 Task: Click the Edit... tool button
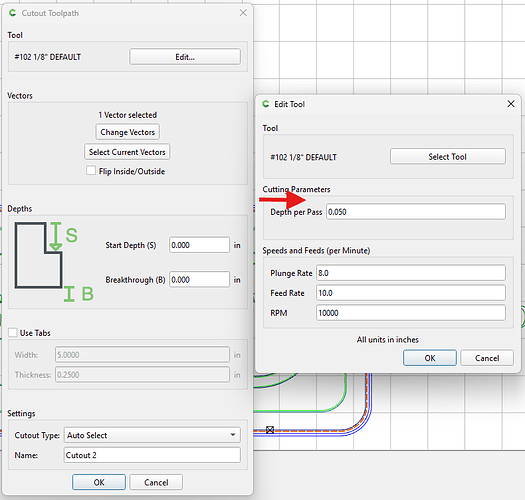185,57
